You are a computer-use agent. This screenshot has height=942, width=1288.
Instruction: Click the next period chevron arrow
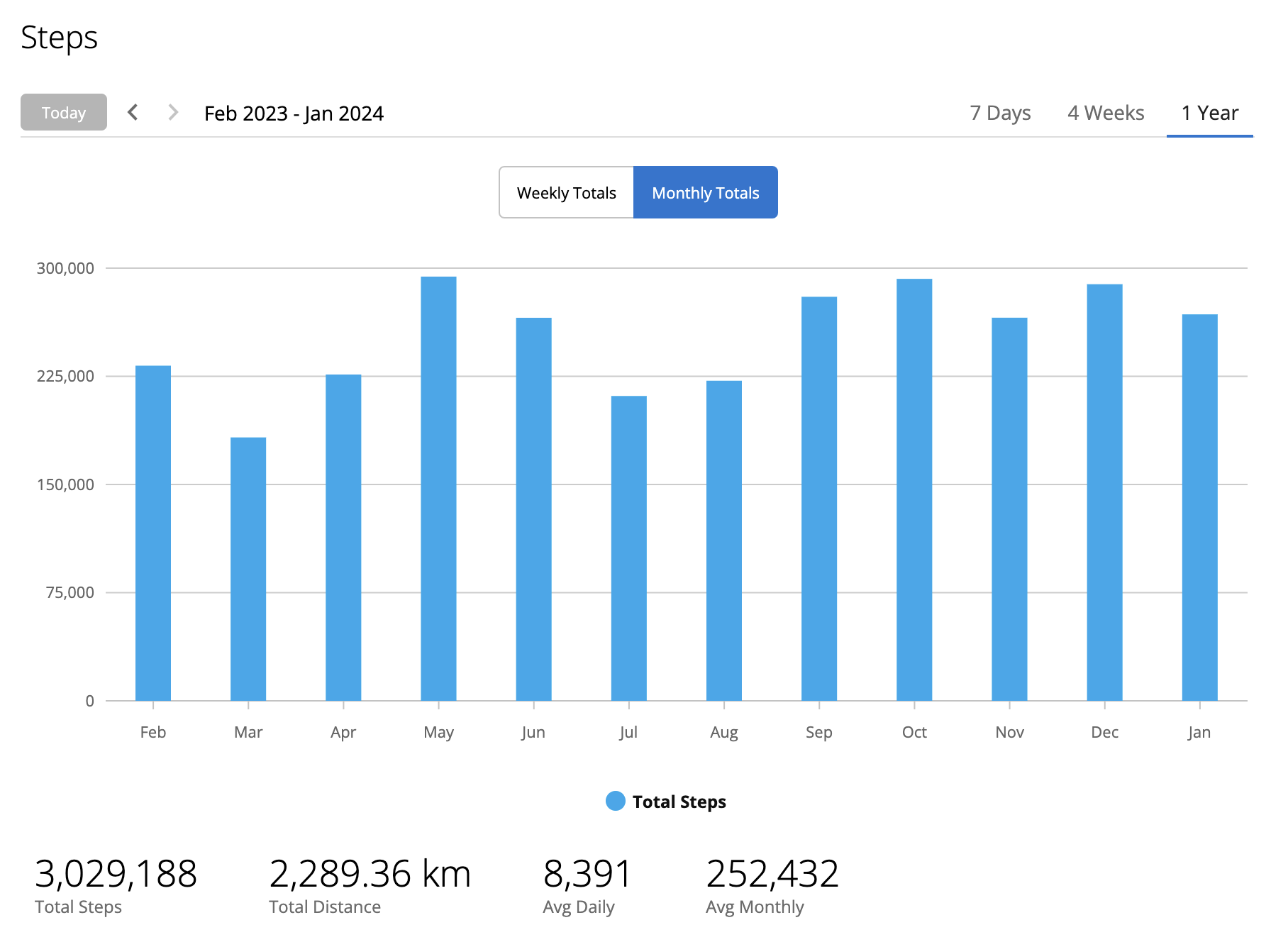[172, 112]
